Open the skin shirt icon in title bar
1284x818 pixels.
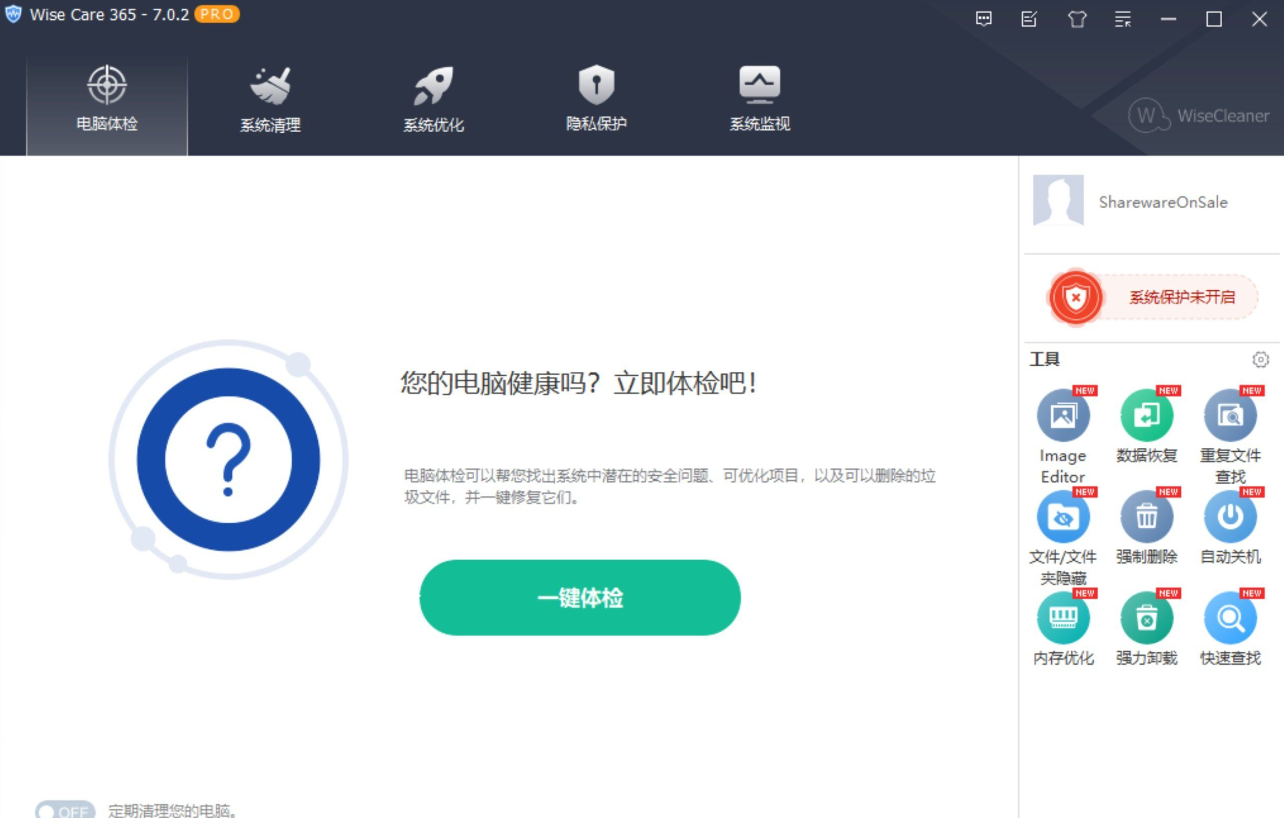coord(1077,19)
